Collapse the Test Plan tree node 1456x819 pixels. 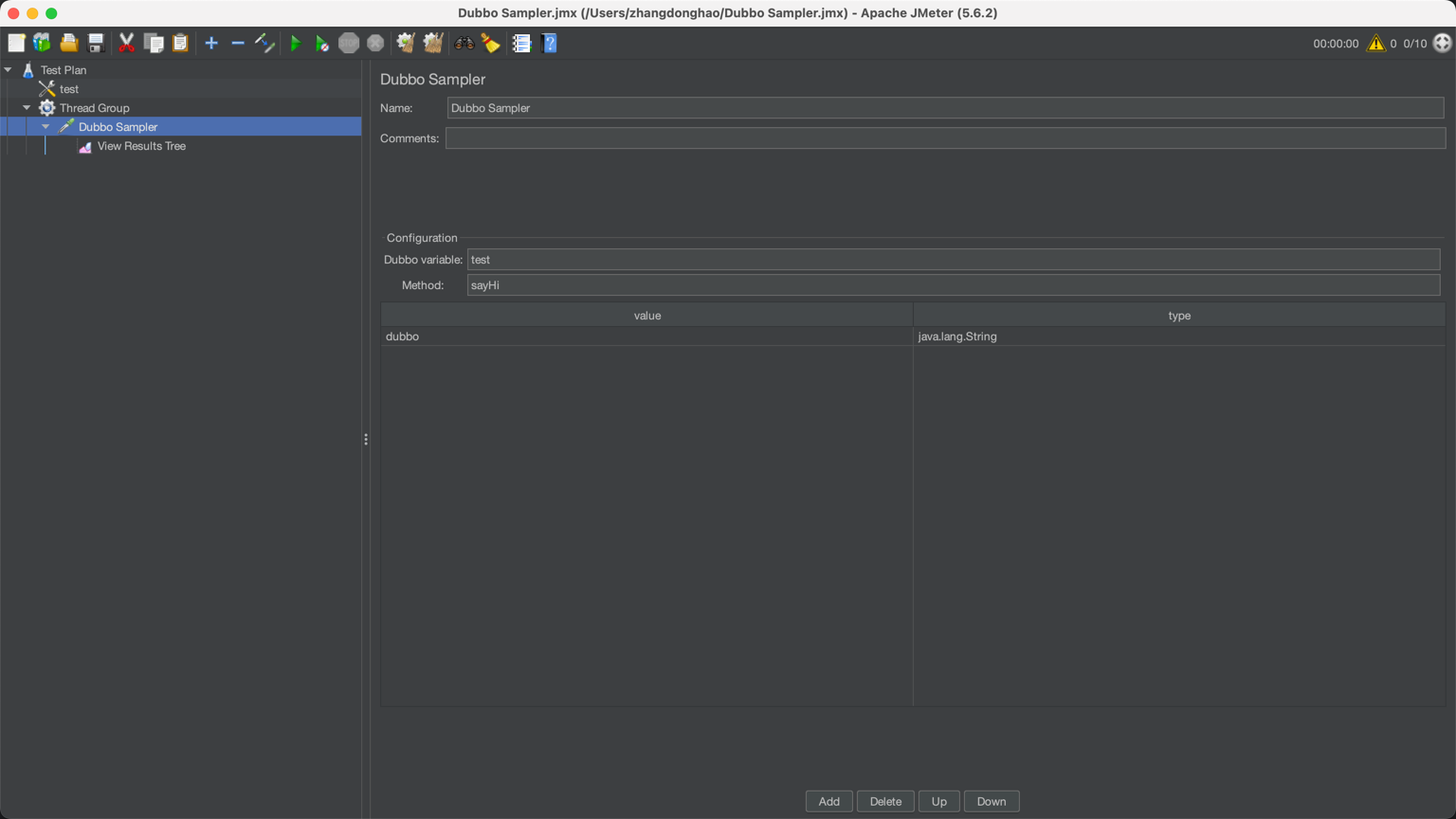coord(9,69)
